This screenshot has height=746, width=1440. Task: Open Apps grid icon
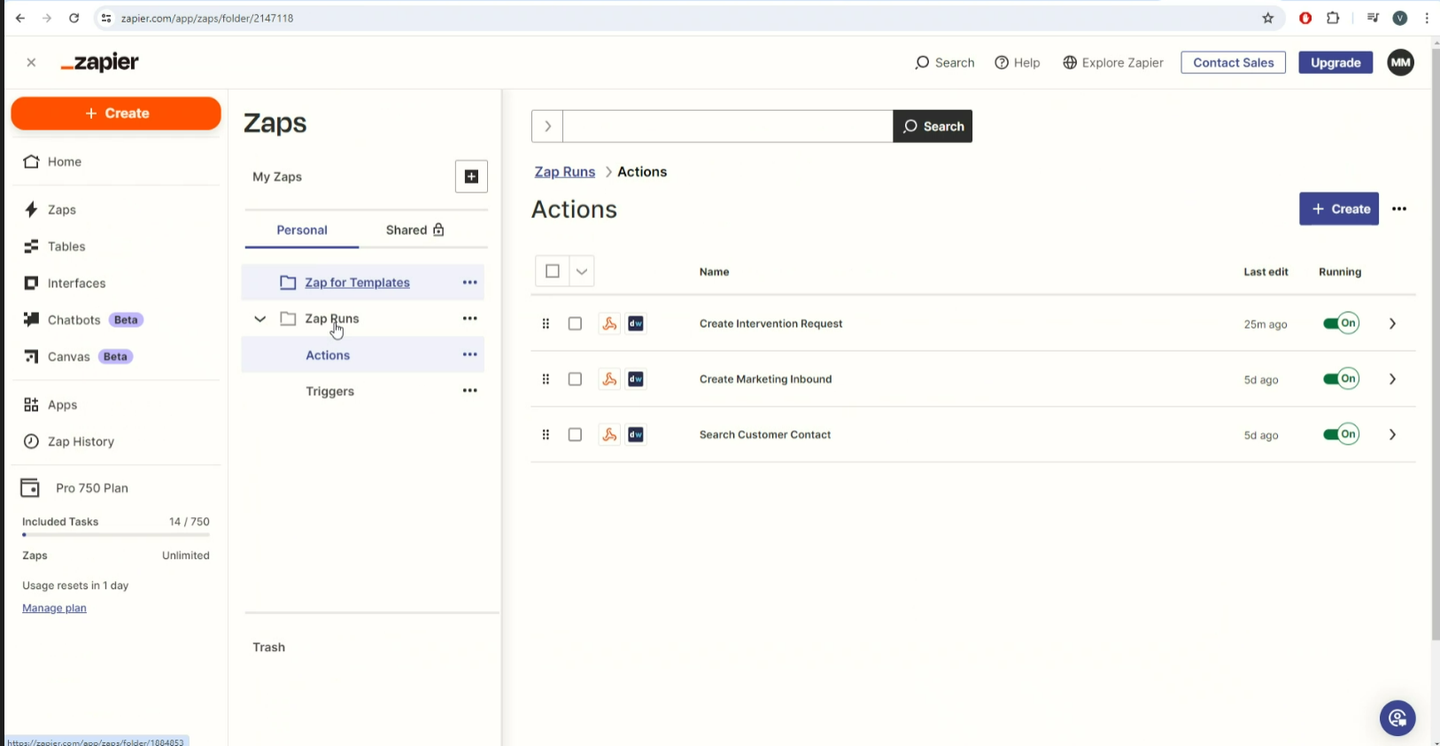(31, 405)
